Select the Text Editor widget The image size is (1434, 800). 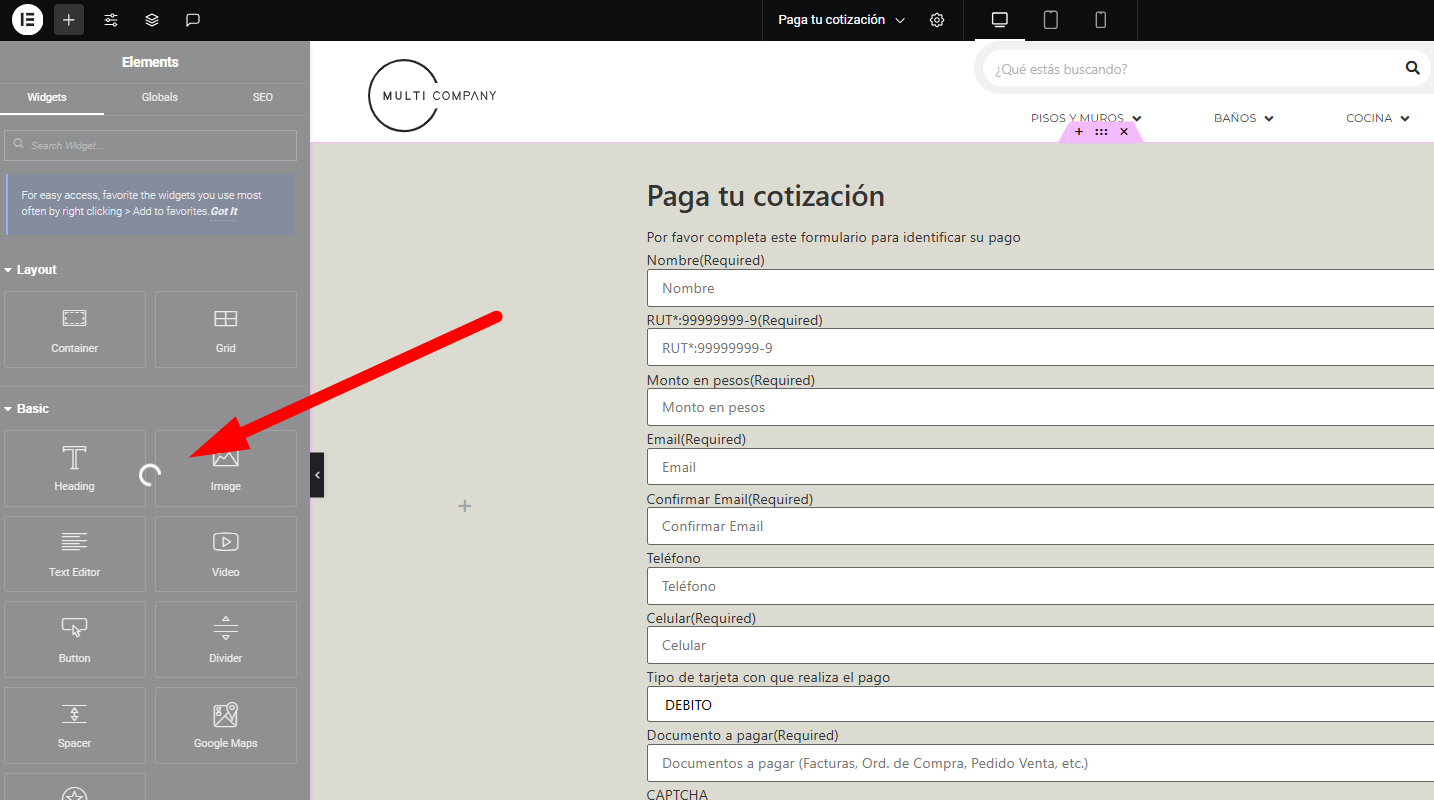point(75,554)
